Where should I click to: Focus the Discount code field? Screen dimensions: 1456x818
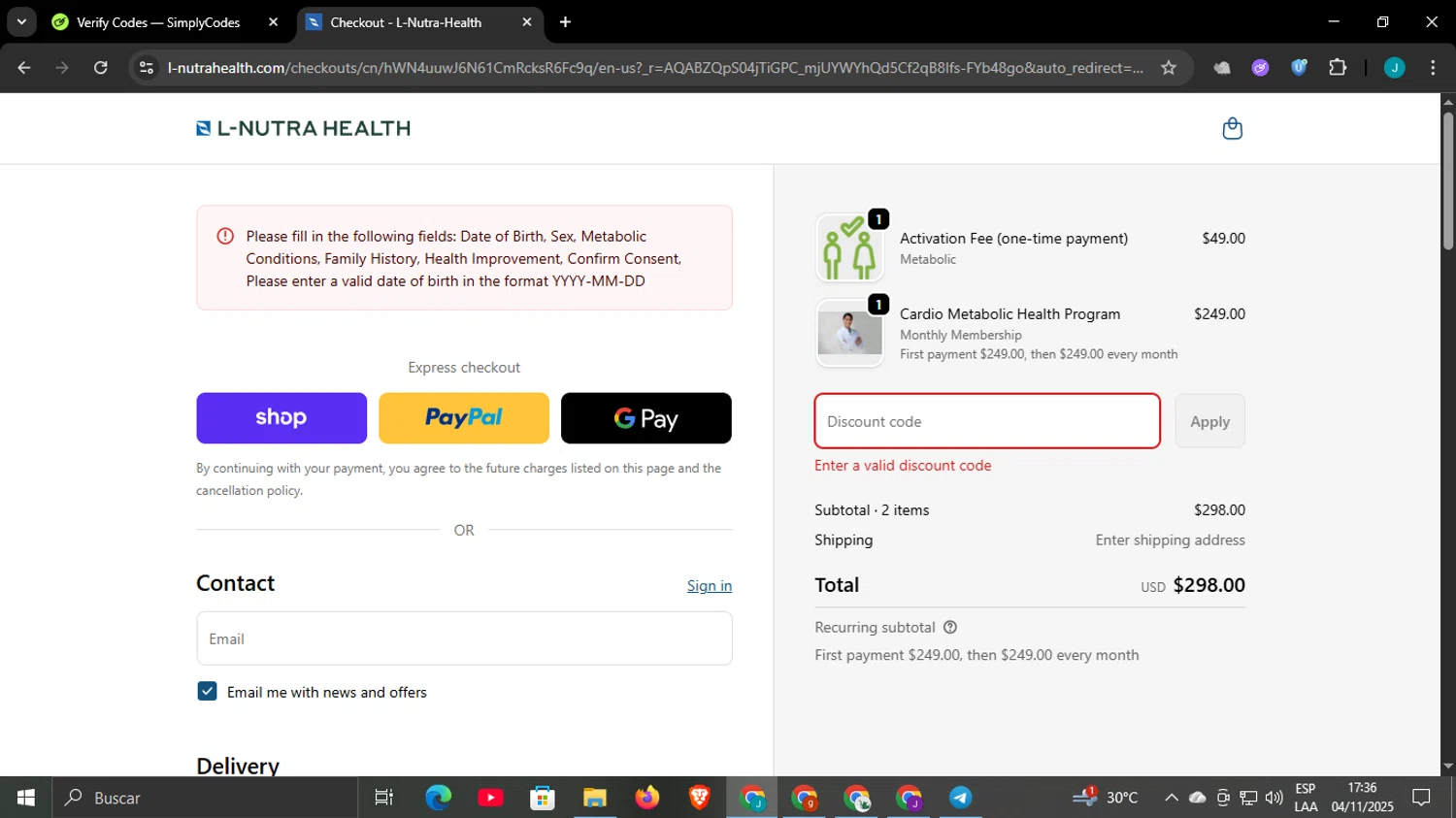click(x=987, y=421)
